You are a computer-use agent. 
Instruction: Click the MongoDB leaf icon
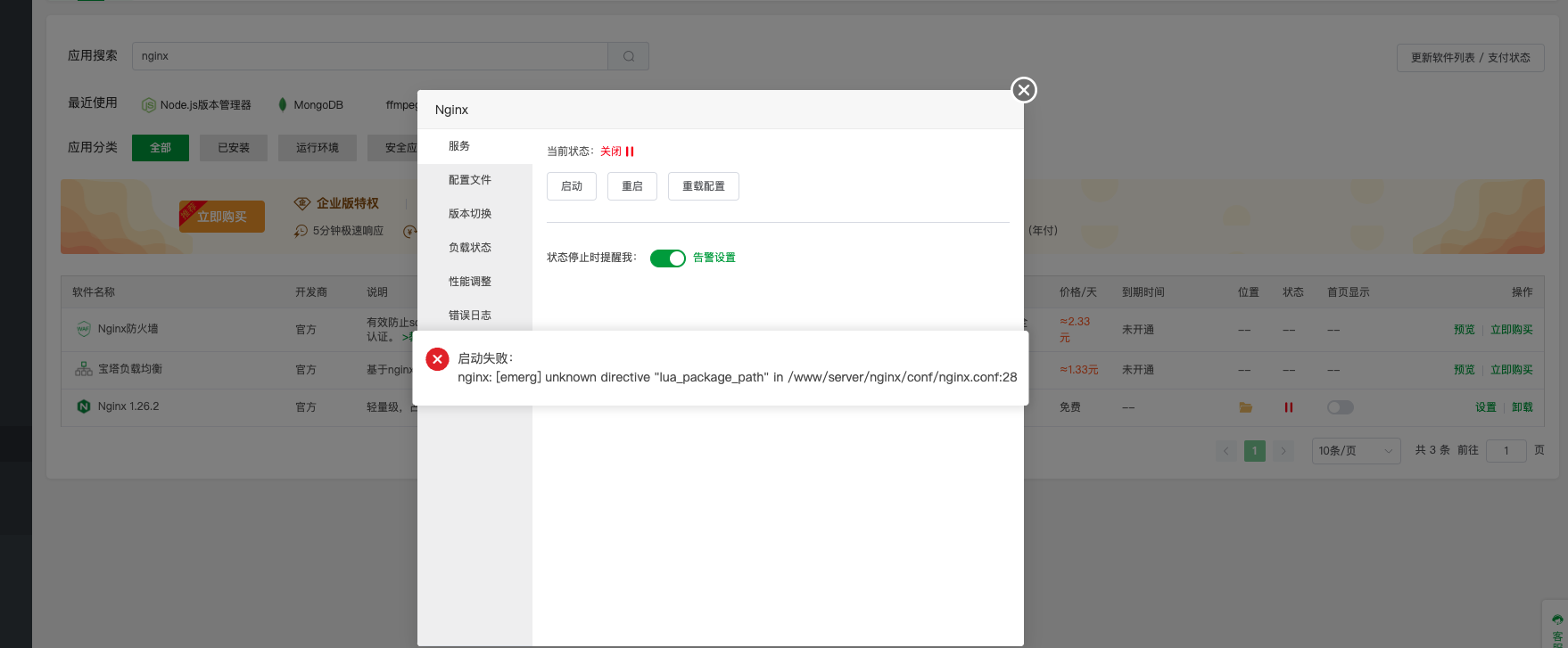(283, 104)
